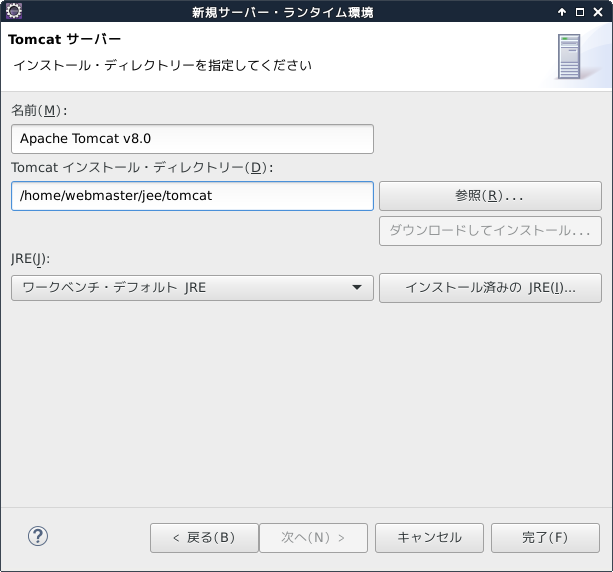Cancel the dialog with キャンセル

tap(429, 538)
